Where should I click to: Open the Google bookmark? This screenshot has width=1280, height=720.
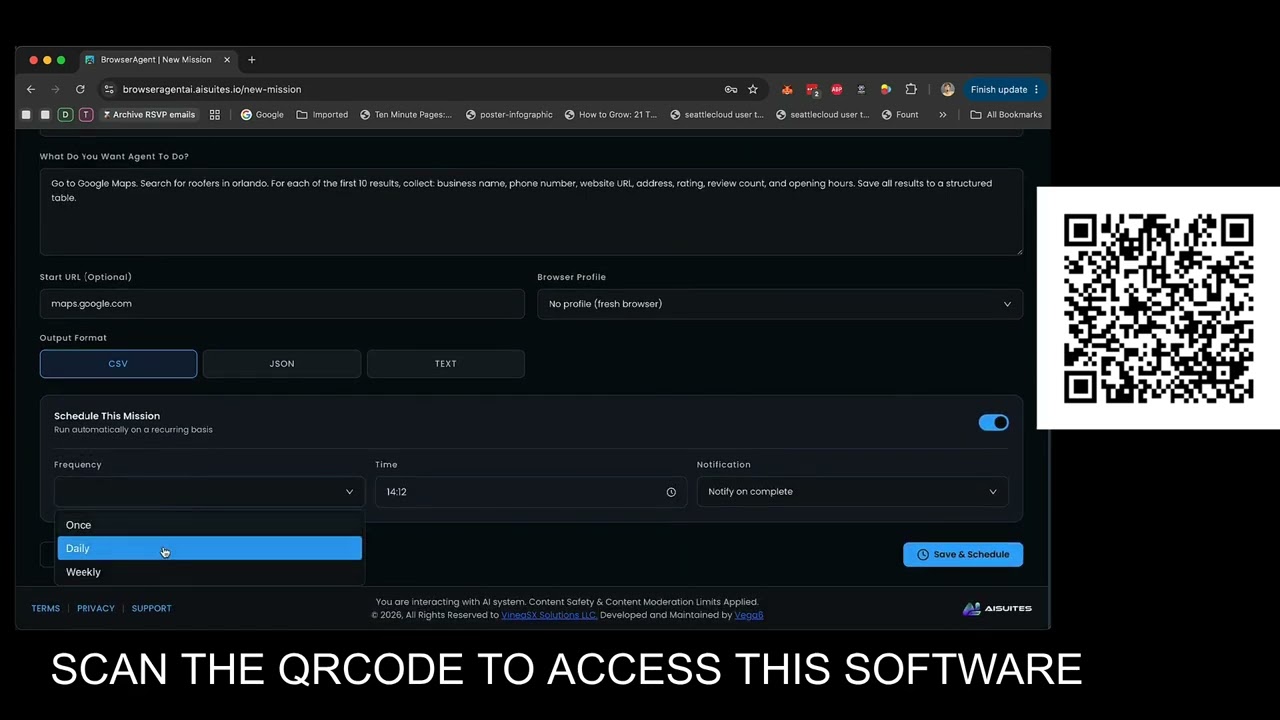click(x=262, y=115)
